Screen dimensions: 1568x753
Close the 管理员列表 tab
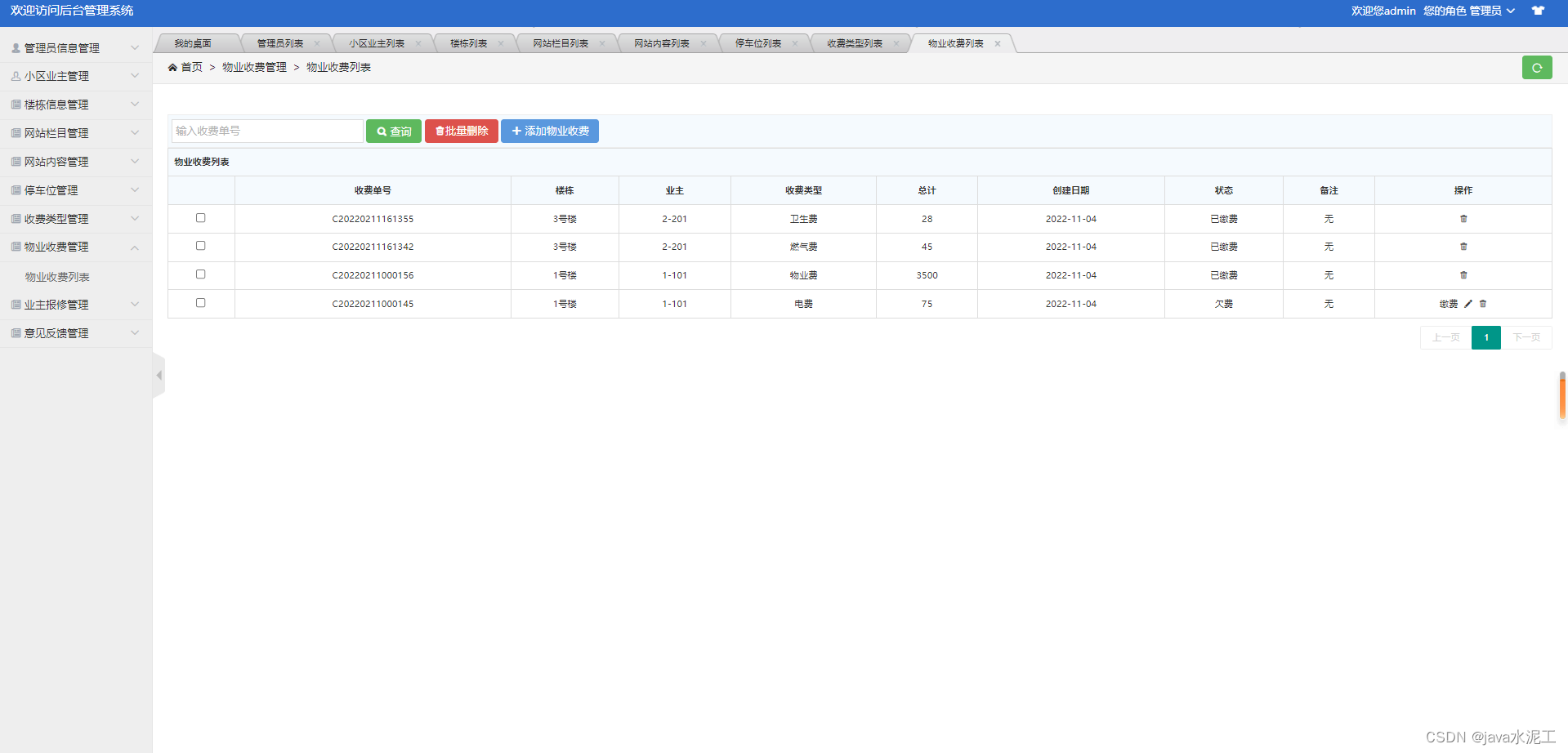pyautogui.click(x=317, y=43)
